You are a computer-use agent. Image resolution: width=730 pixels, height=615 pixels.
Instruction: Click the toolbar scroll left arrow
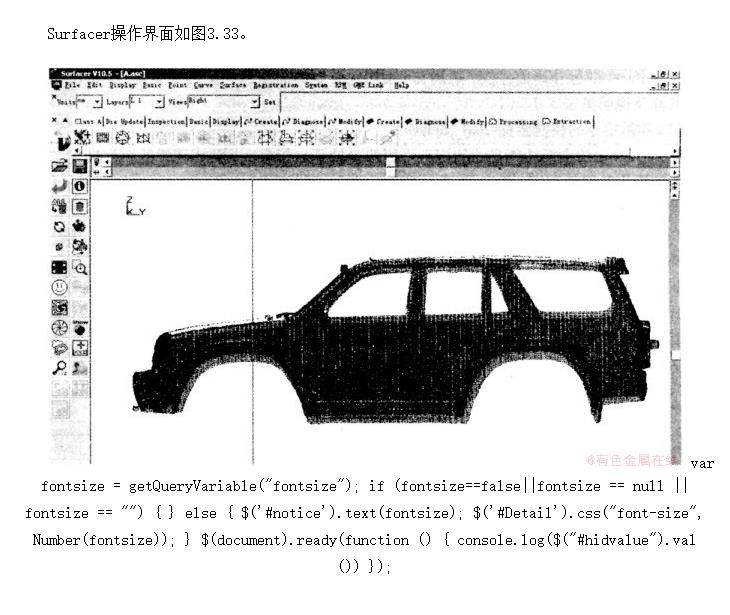click(x=77, y=151)
